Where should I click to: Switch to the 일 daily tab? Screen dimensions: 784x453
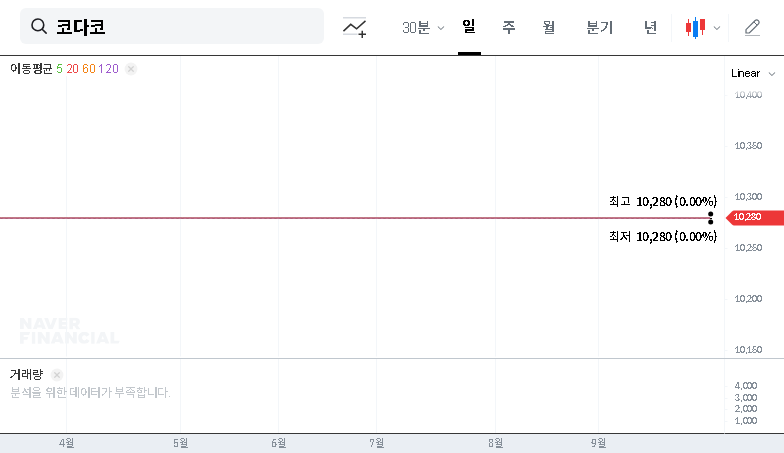tap(468, 28)
